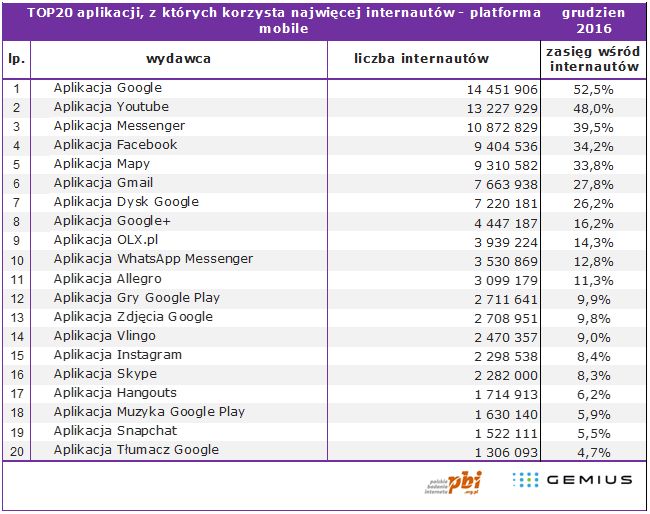Click the 52,5% reach value
The height and width of the screenshot is (514, 650).
tap(593, 90)
